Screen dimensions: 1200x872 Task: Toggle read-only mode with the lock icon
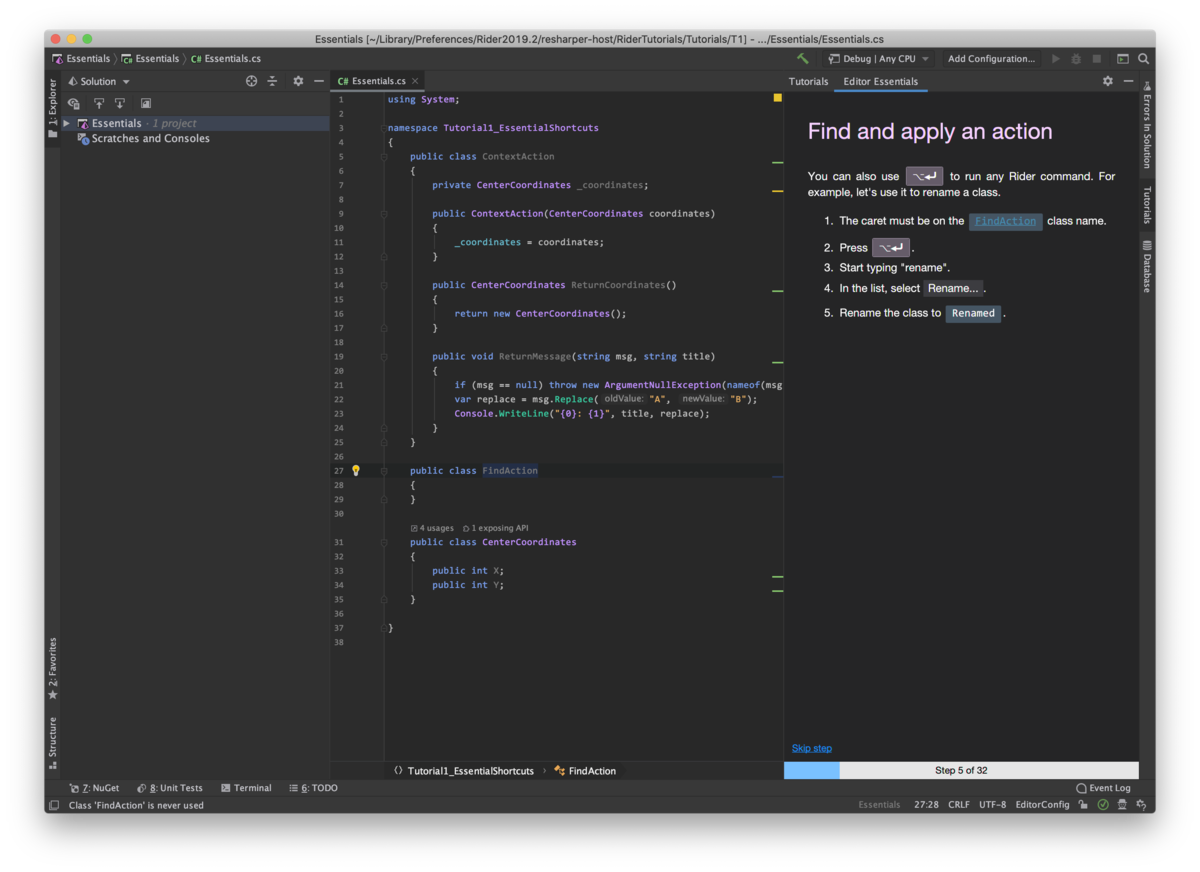point(1083,804)
